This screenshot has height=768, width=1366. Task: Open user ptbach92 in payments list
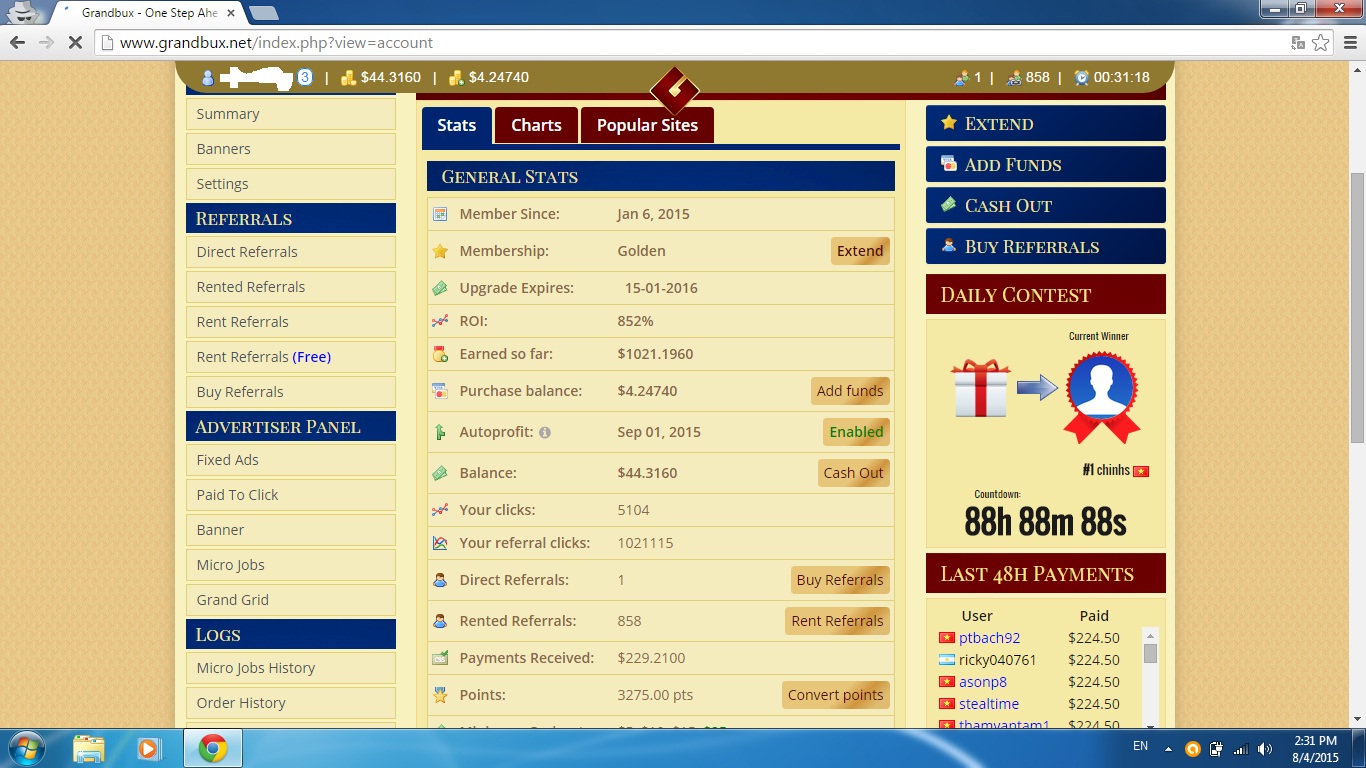pyautogui.click(x=989, y=638)
